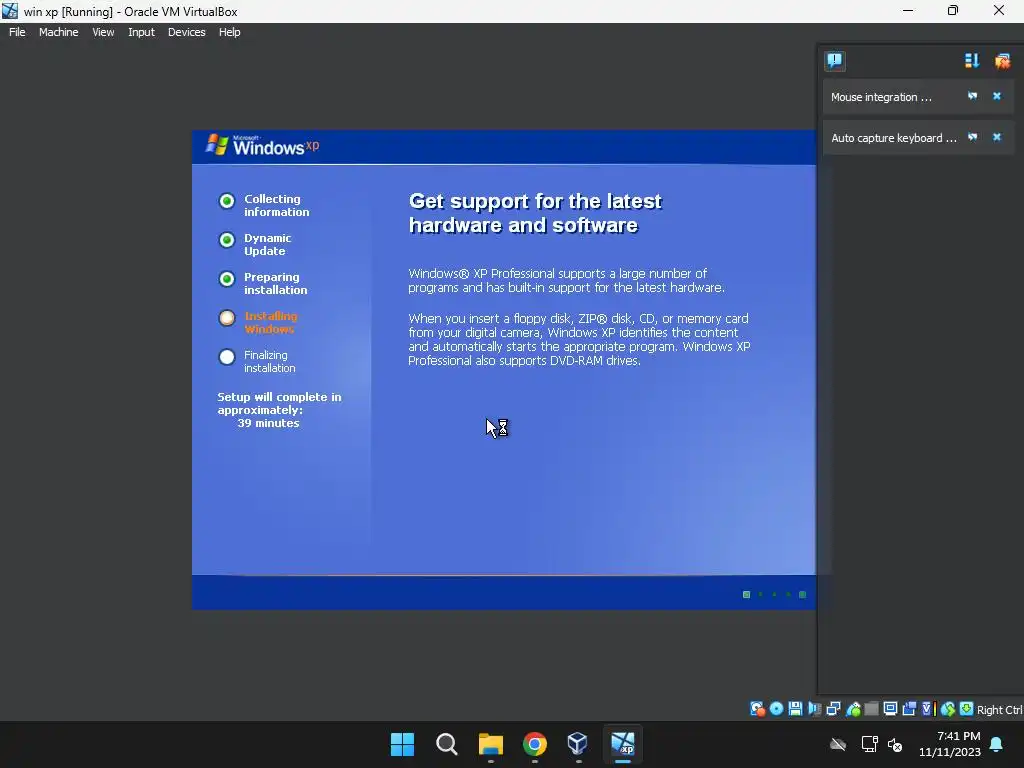Screen dimensions: 1024x768
Task: Click the network adapters status icon
Action: pos(833,709)
